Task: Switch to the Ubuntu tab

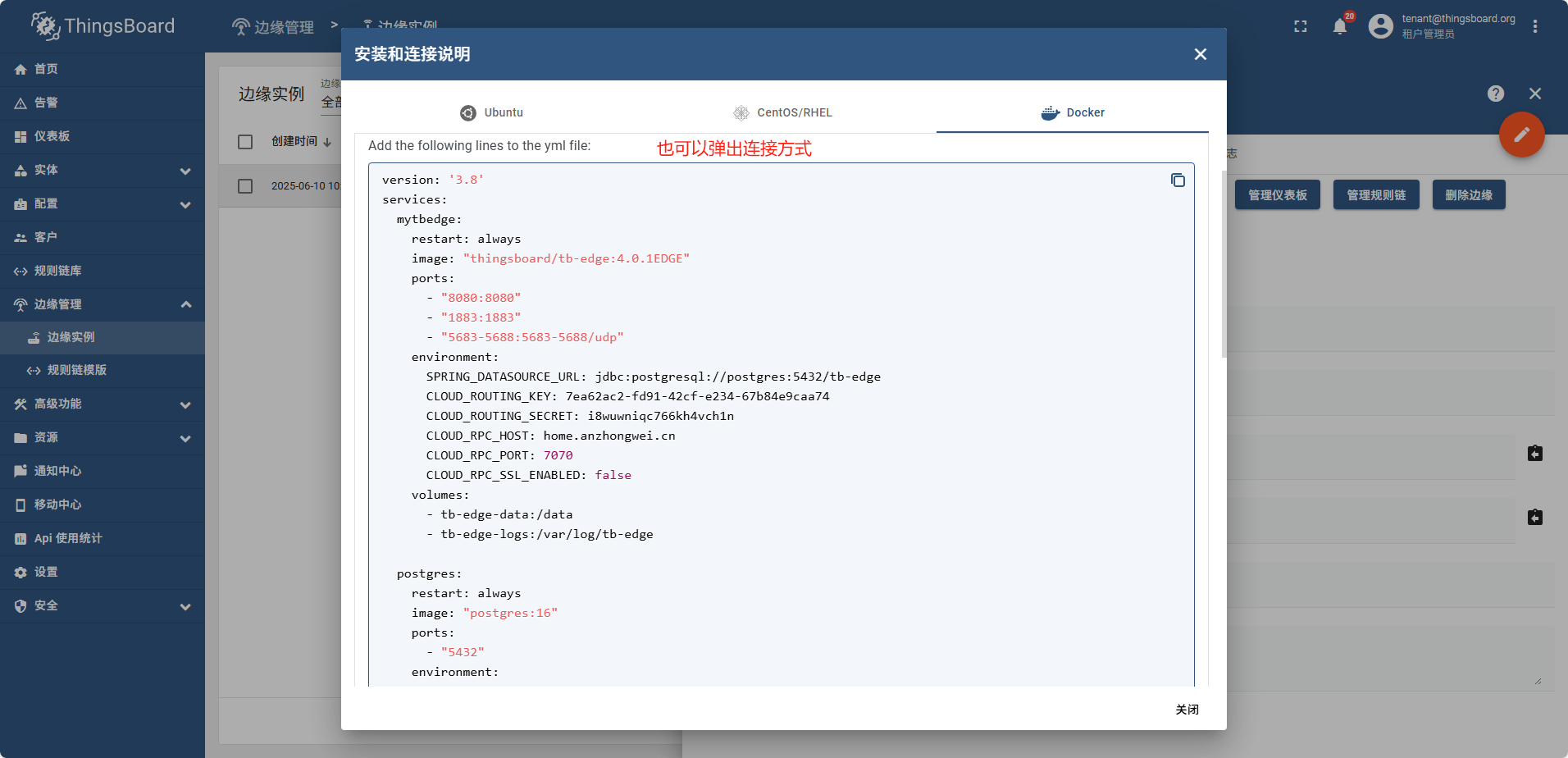Action: pyautogui.click(x=492, y=112)
